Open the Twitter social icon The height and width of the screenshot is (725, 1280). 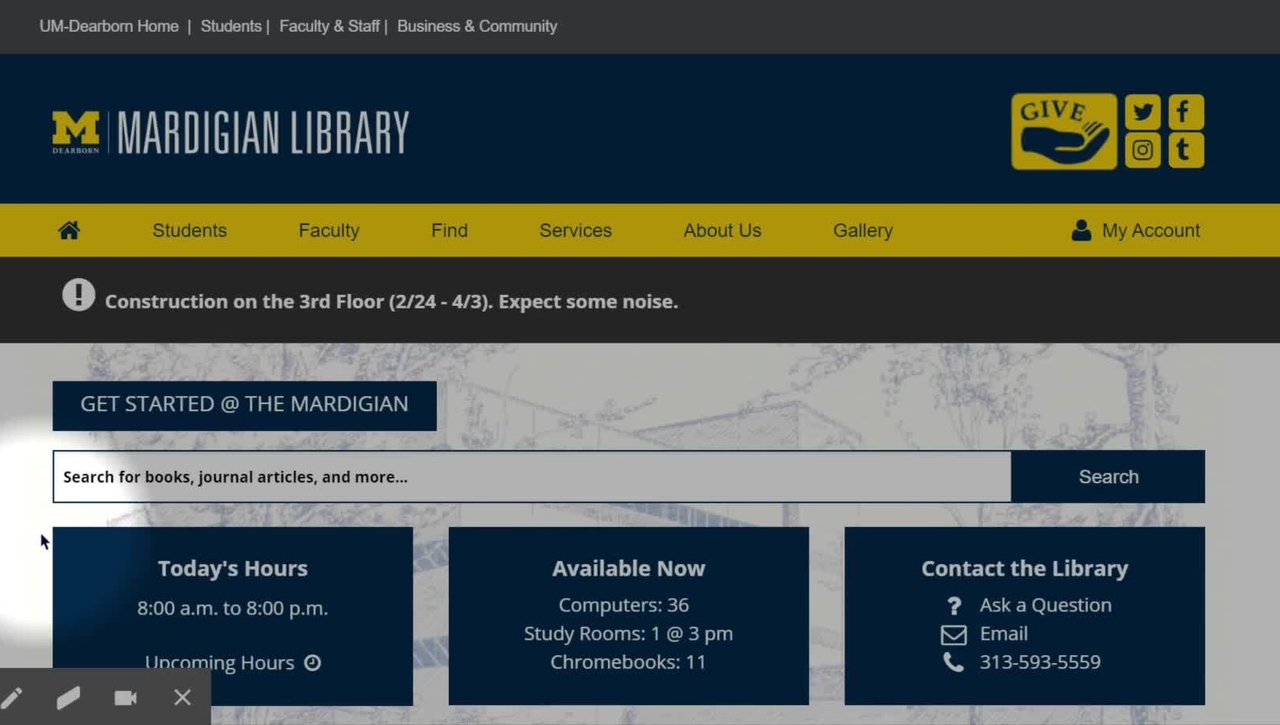click(1142, 112)
